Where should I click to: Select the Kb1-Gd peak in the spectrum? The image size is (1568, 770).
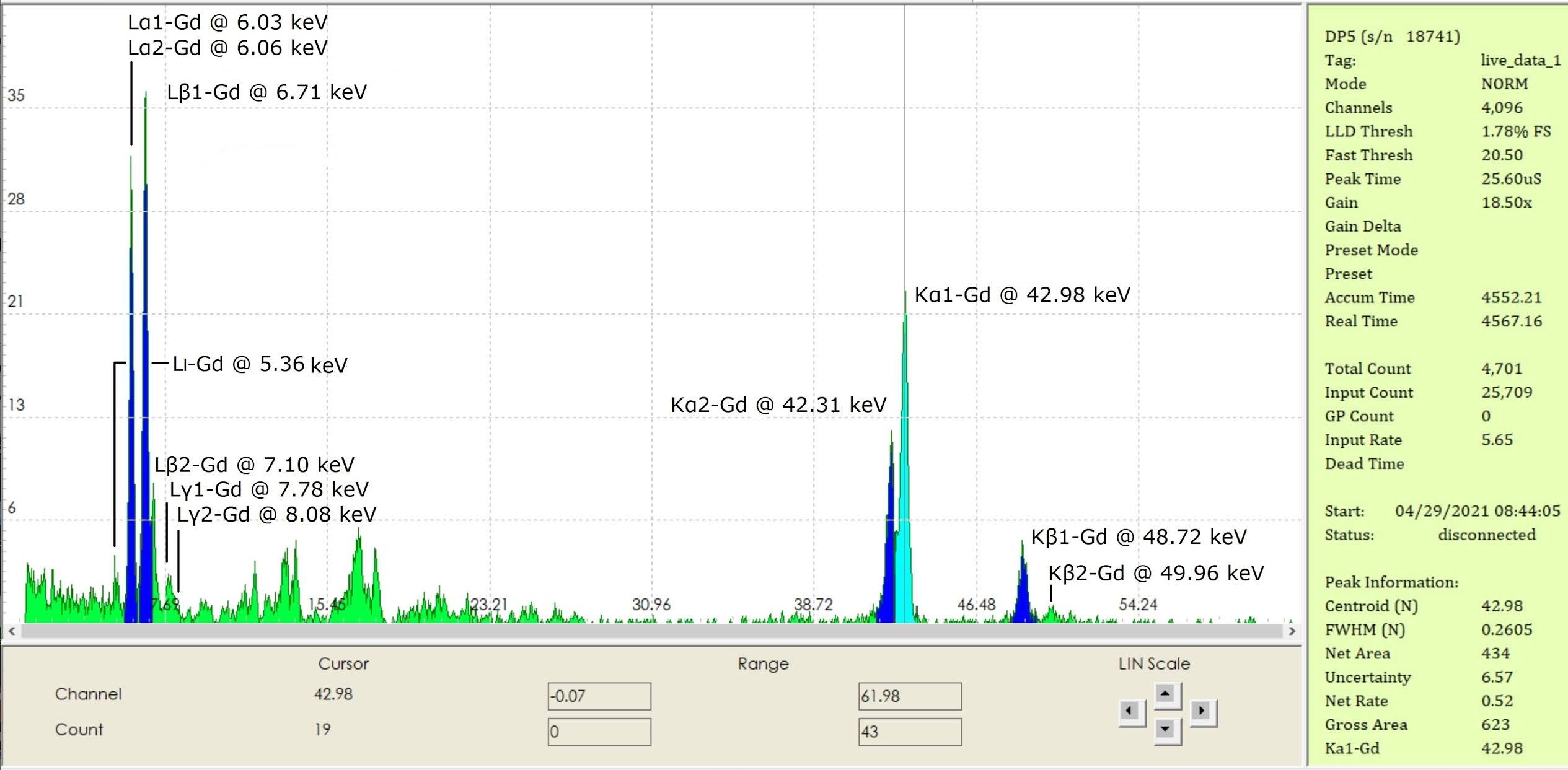(1023, 576)
